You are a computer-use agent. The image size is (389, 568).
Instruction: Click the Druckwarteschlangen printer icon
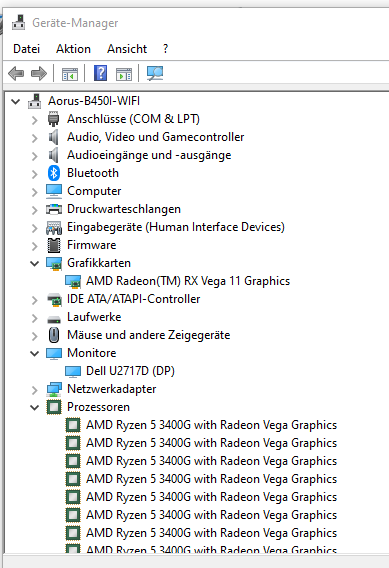pyautogui.click(x=54, y=209)
